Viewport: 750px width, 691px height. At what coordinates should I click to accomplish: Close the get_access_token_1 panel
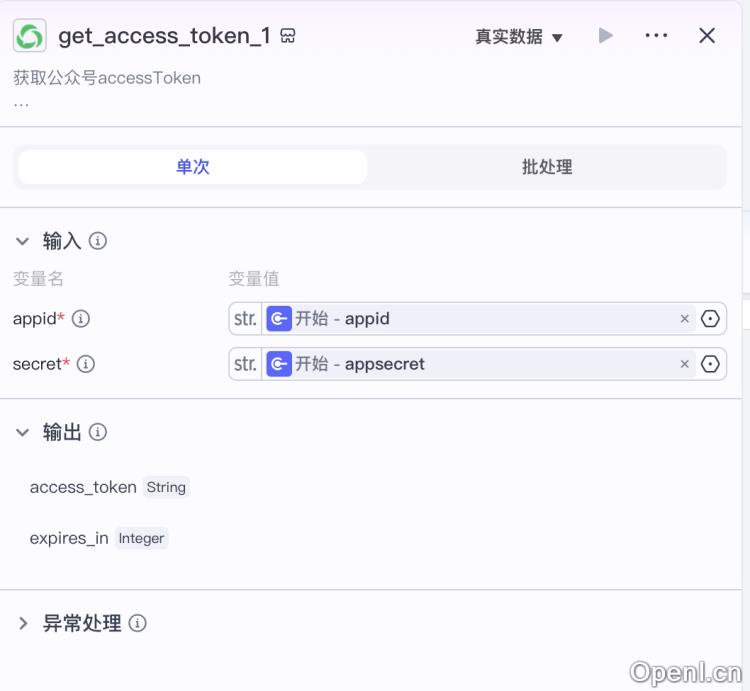point(707,35)
